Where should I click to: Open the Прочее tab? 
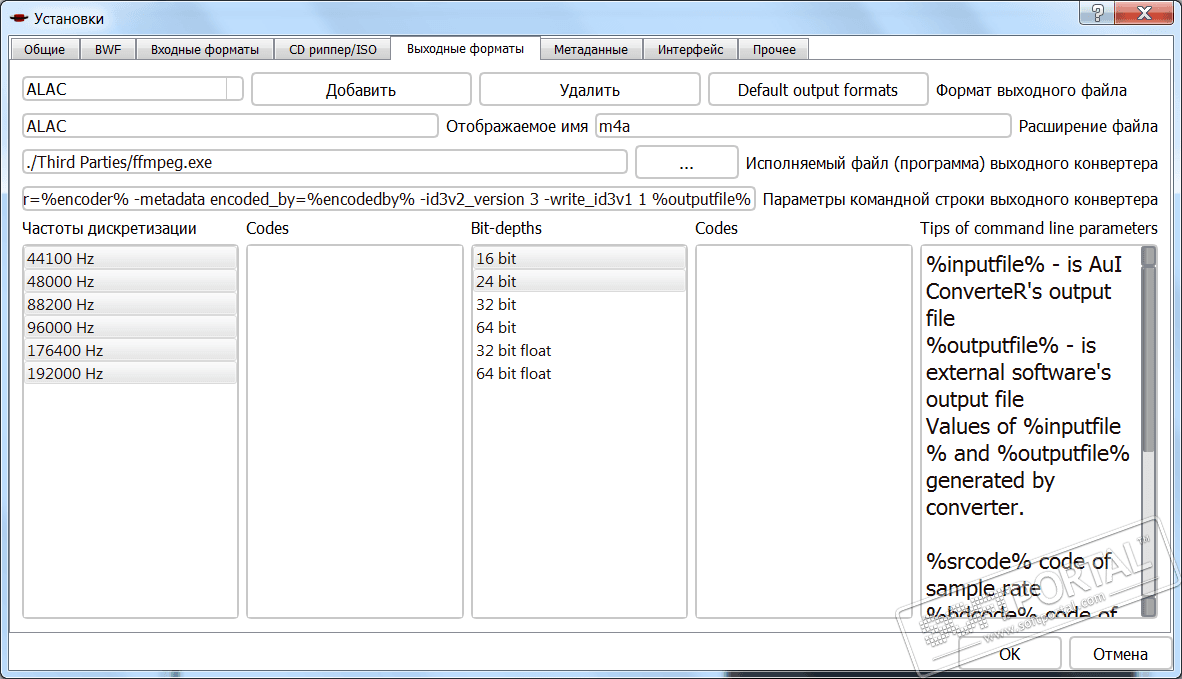[x=774, y=50]
